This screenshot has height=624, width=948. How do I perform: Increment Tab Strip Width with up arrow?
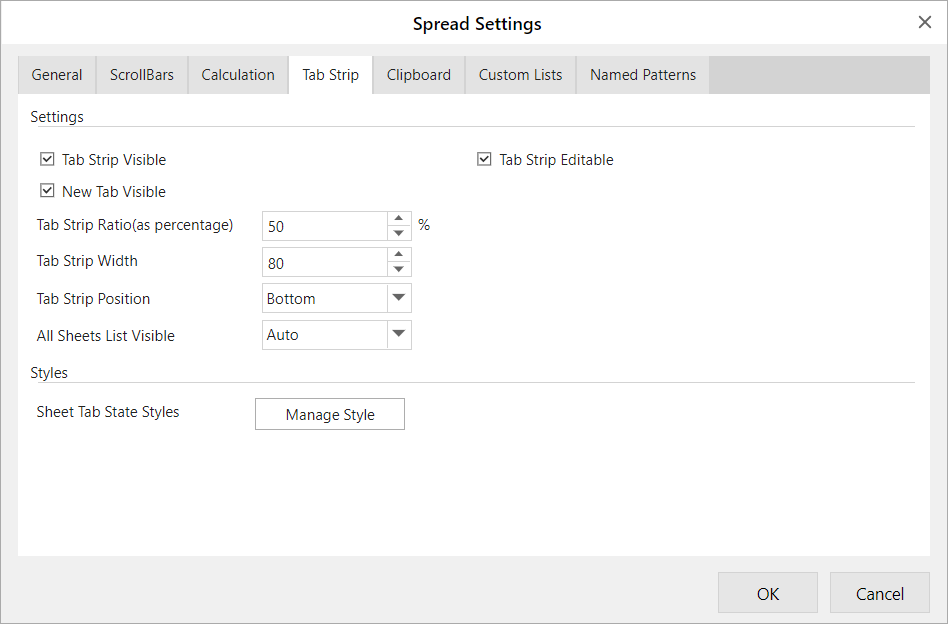click(398, 256)
